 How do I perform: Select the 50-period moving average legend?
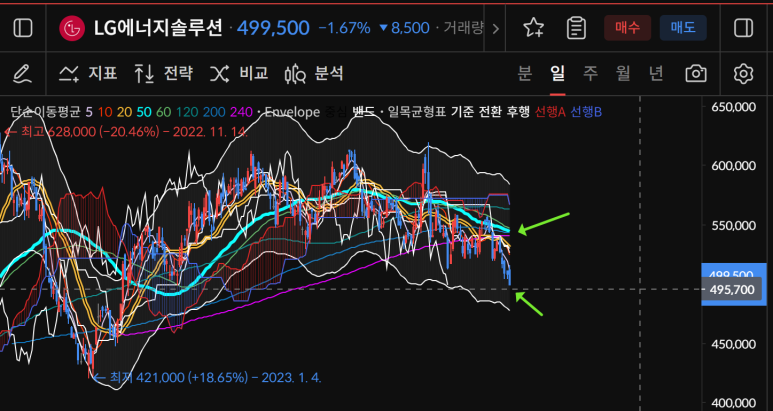click(144, 112)
